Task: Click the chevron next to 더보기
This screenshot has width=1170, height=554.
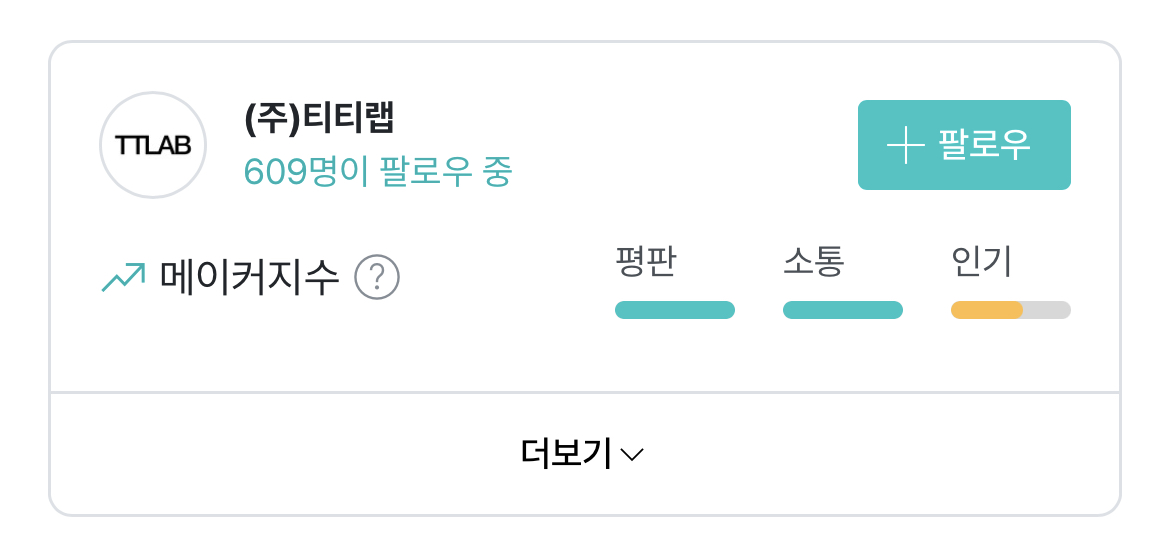Action: (632, 454)
